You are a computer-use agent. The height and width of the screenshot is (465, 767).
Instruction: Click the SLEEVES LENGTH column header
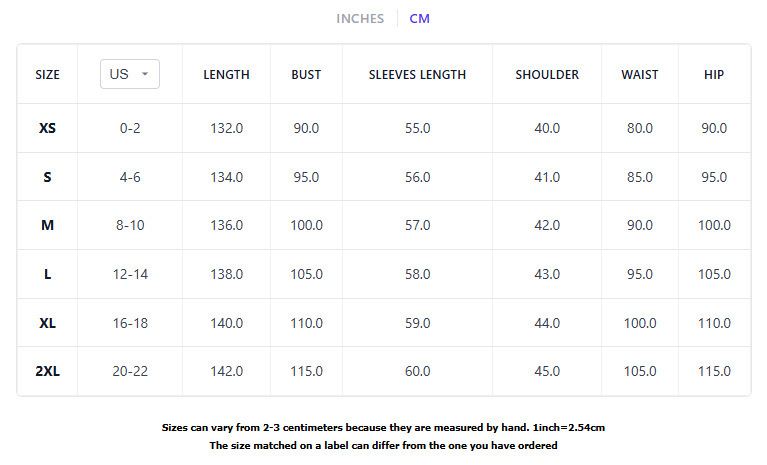point(417,74)
